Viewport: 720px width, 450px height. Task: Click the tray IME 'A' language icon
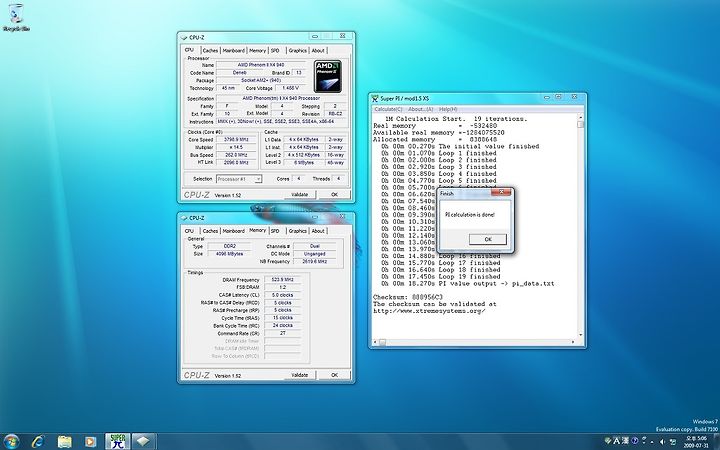click(615, 441)
